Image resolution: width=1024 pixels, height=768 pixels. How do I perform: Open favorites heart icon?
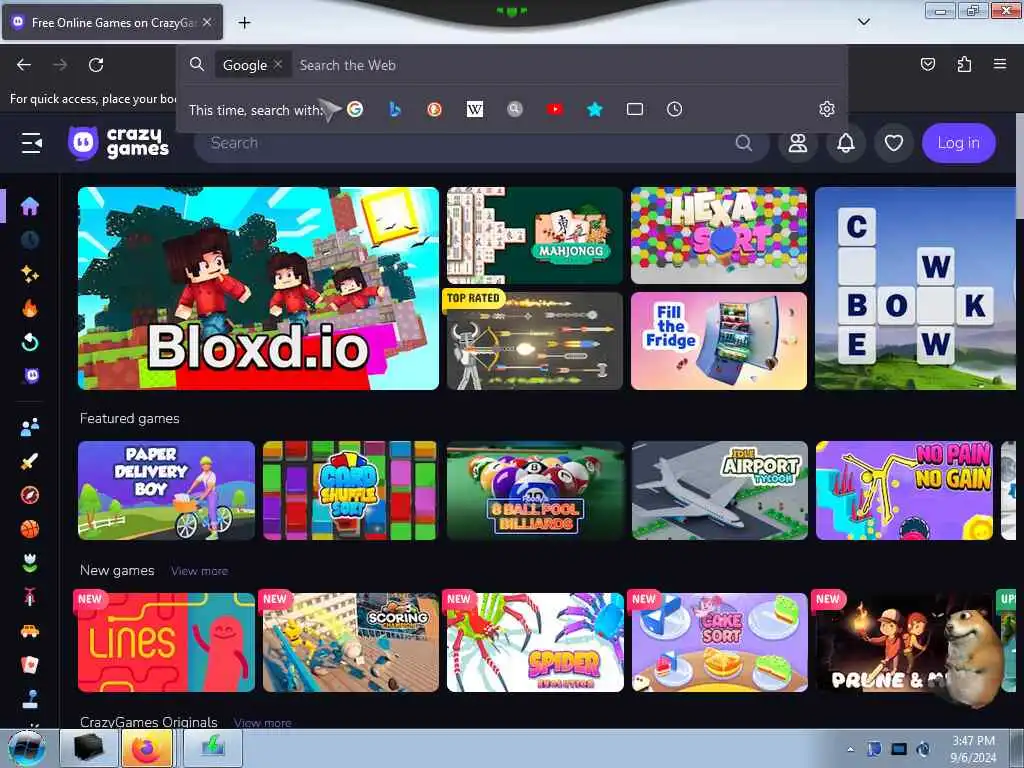point(893,143)
